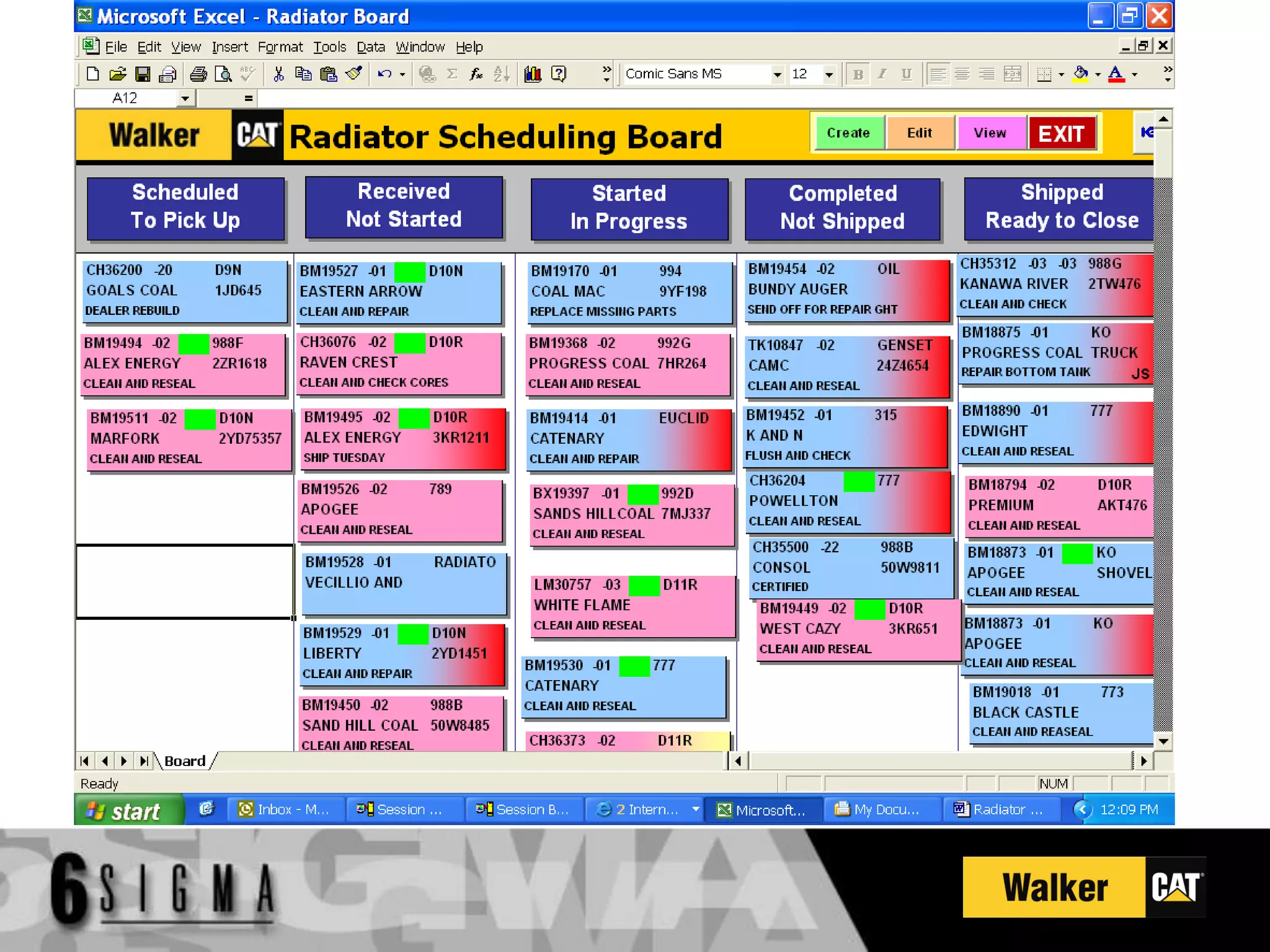Open the Format menu

click(x=280, y=47)
